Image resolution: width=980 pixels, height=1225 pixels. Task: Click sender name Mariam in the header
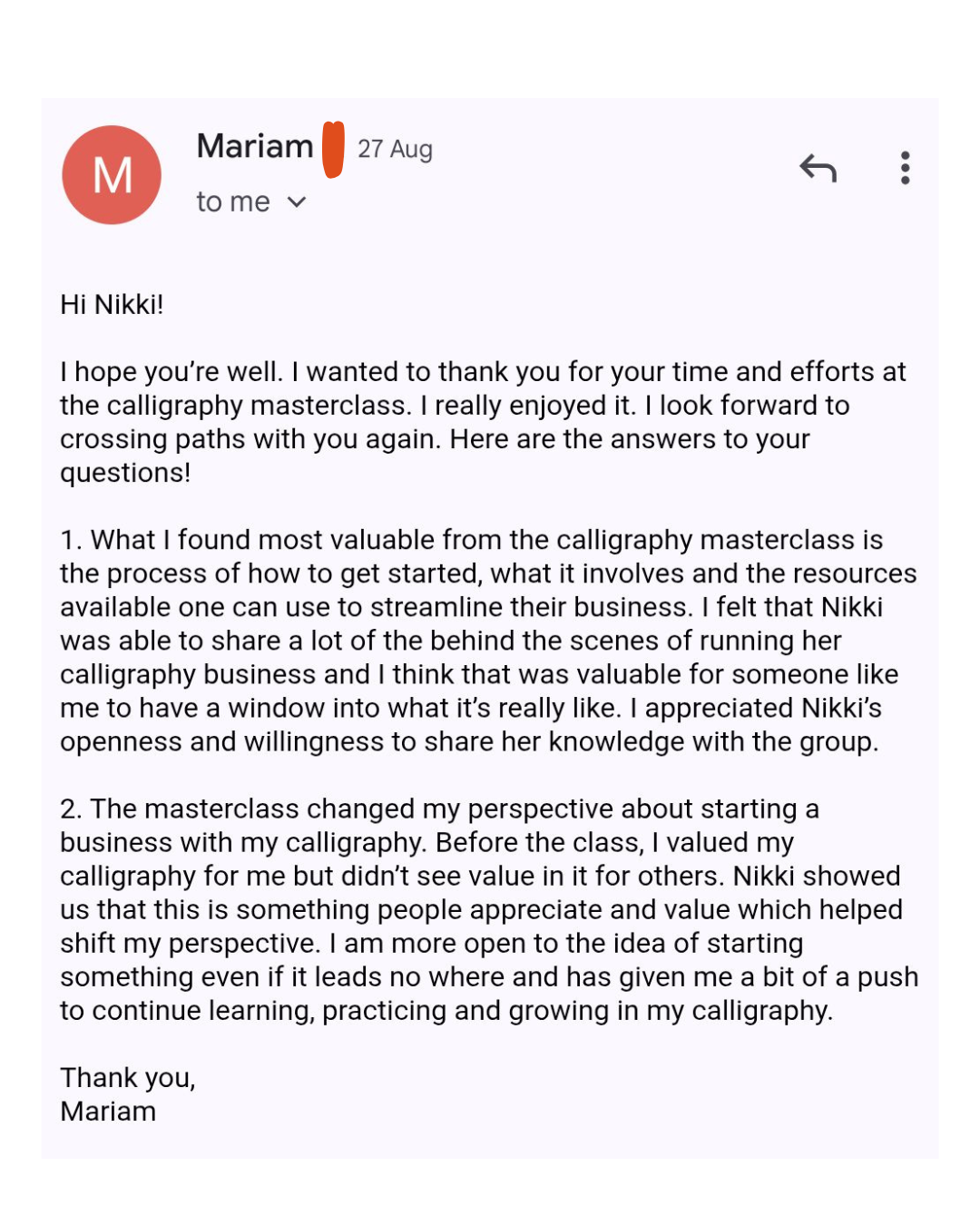(255, 146)
